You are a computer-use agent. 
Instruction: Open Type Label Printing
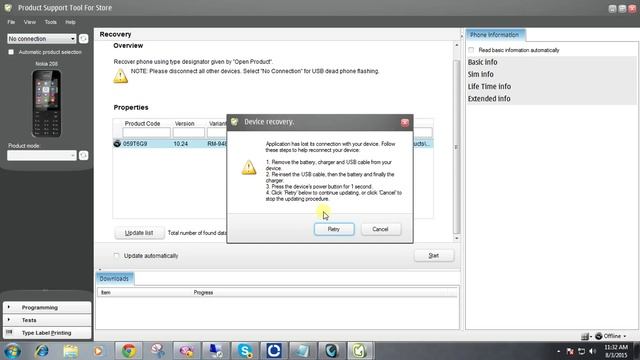47,333
